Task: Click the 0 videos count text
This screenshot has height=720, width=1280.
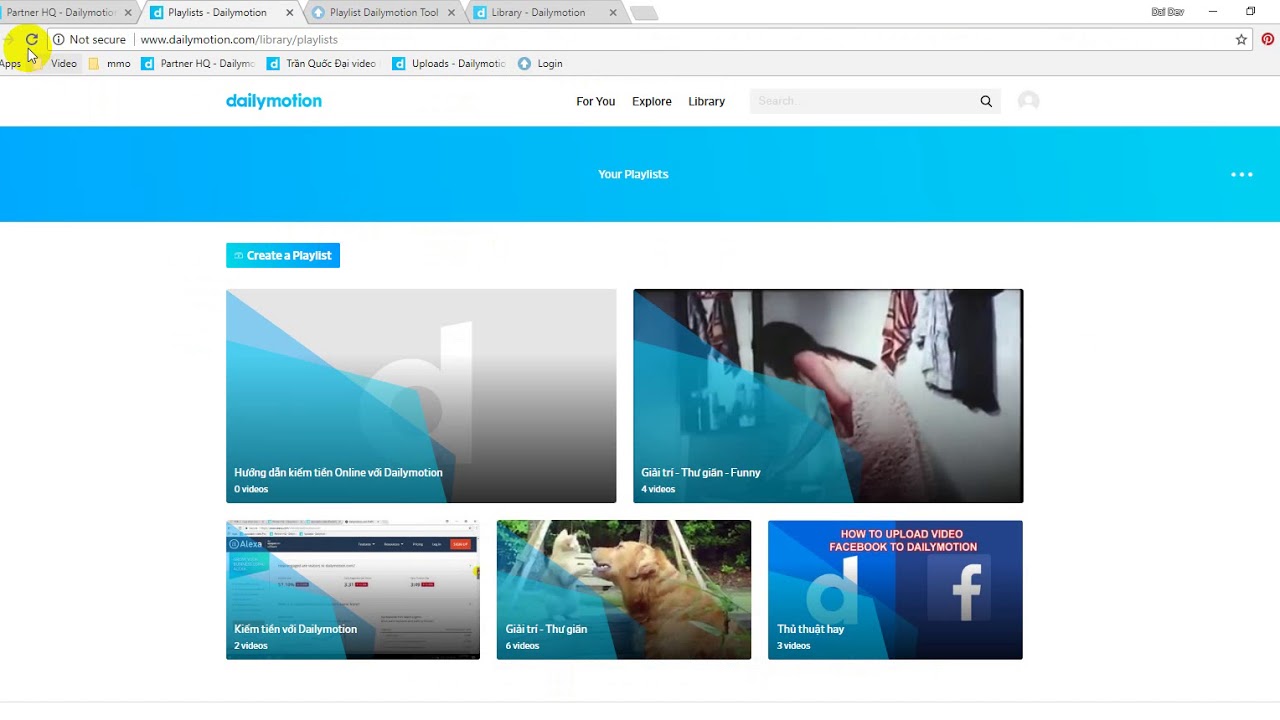Action: [251, 489]
